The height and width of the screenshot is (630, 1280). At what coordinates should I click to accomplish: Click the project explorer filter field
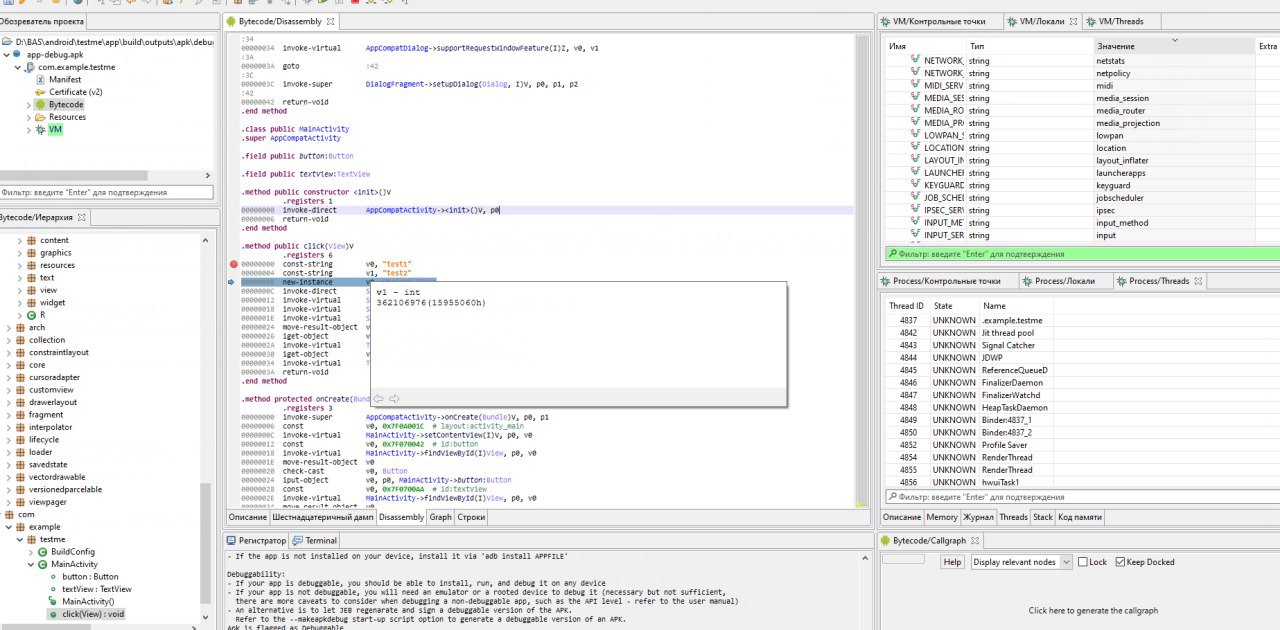coord(106,192)
